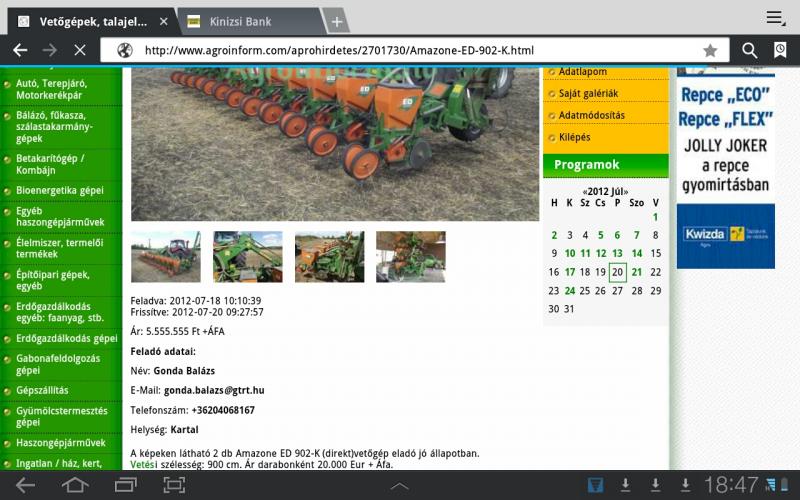Open the first download notification arrow
Image resolution: width=800 pixels, height=500 pixels.
click(625, 485)
